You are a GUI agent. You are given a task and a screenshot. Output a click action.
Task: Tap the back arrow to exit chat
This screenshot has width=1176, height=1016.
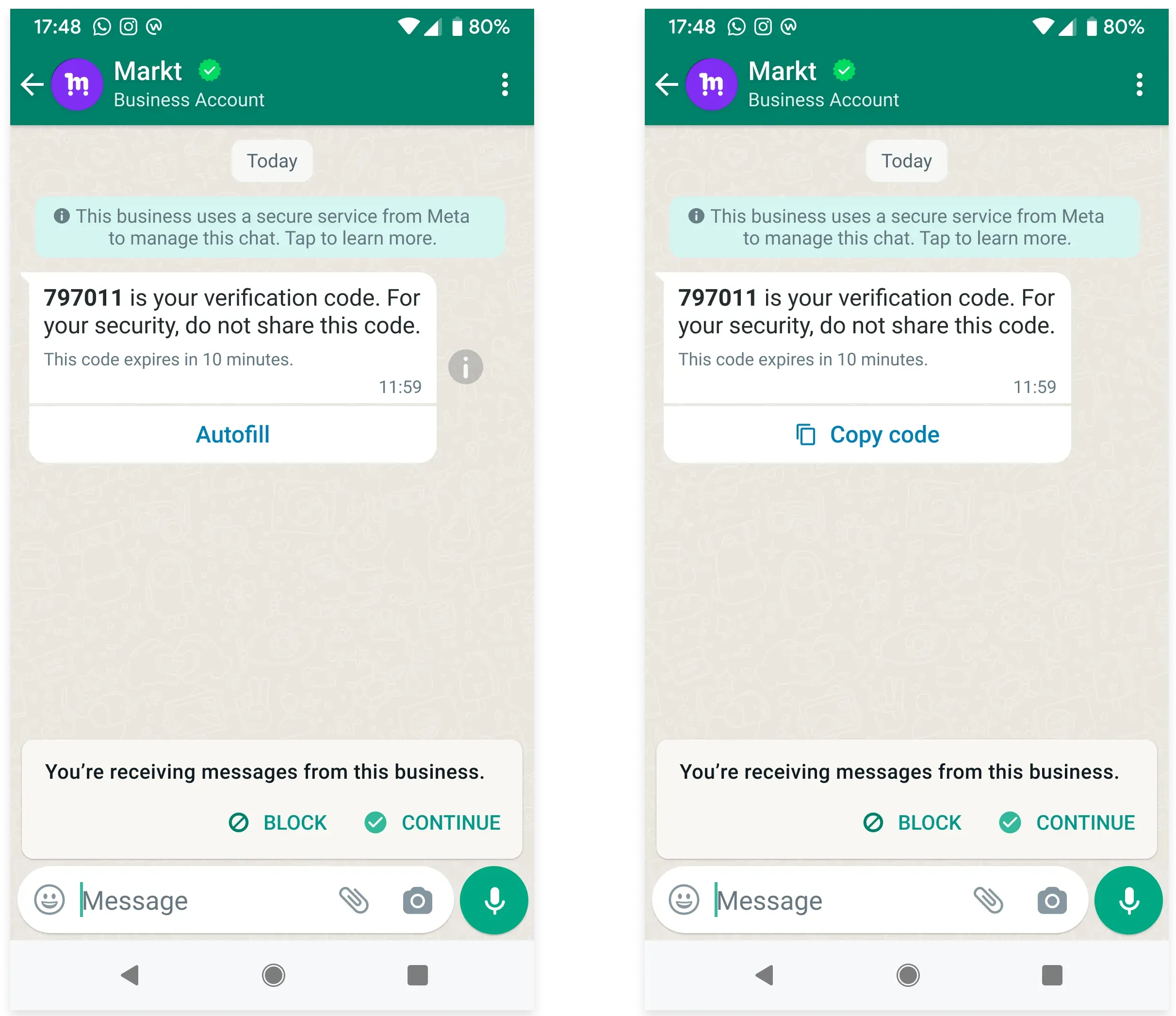click(35, 85)
